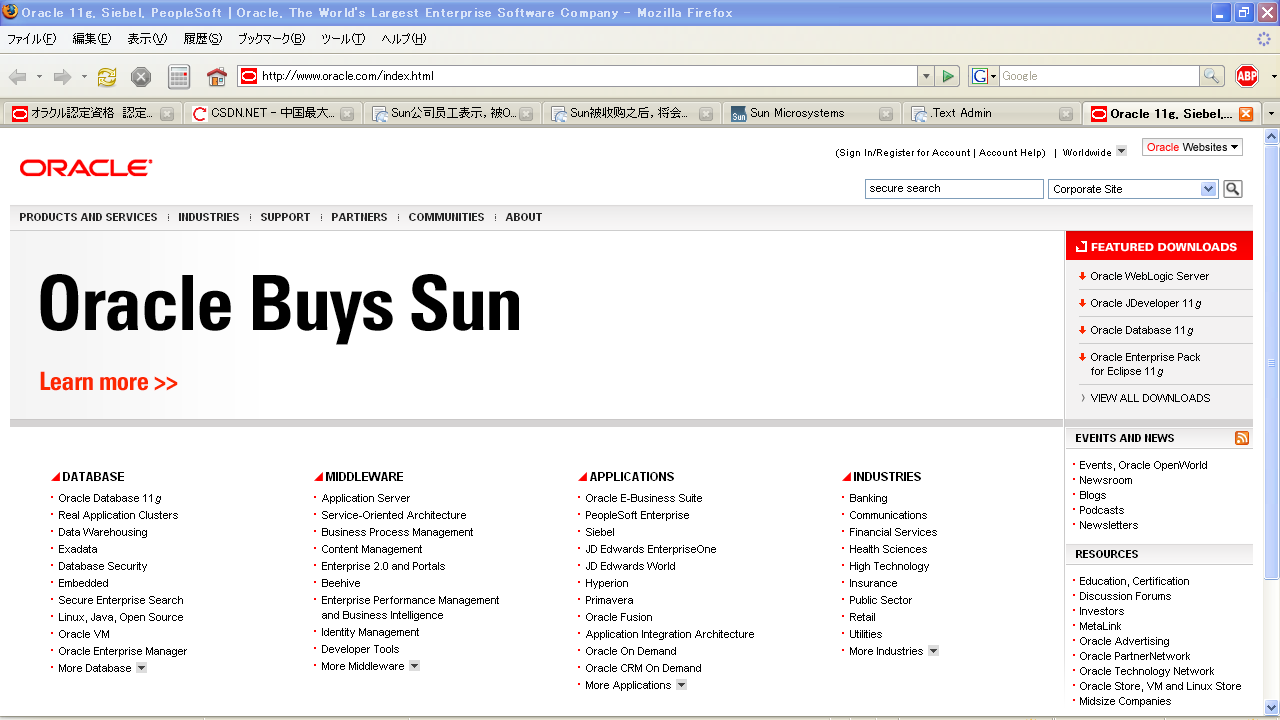Click the Oracle favicon in the address bar
The width and height of the screenshot is (1280, 720).
coord(249,76)
